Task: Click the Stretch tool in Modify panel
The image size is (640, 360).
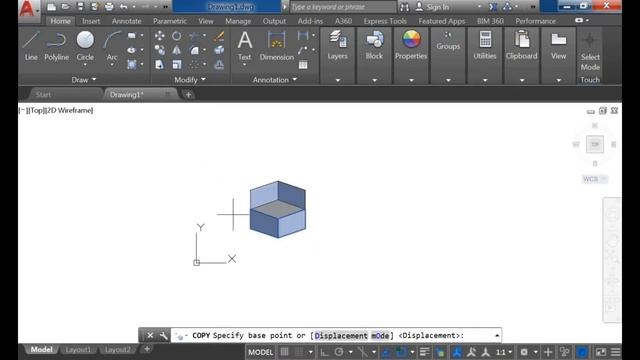Action: coord(160,64)
